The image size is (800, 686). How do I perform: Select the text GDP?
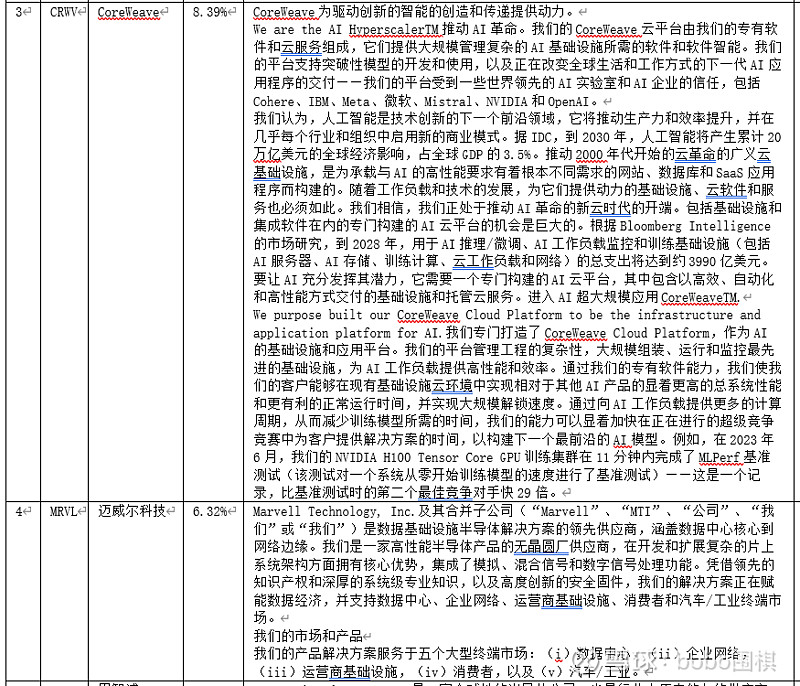472,155
